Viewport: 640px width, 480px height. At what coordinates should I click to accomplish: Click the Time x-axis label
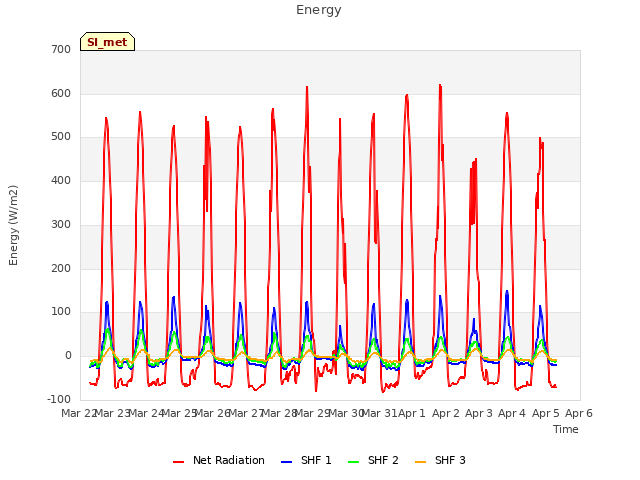(x=566, y=429)
